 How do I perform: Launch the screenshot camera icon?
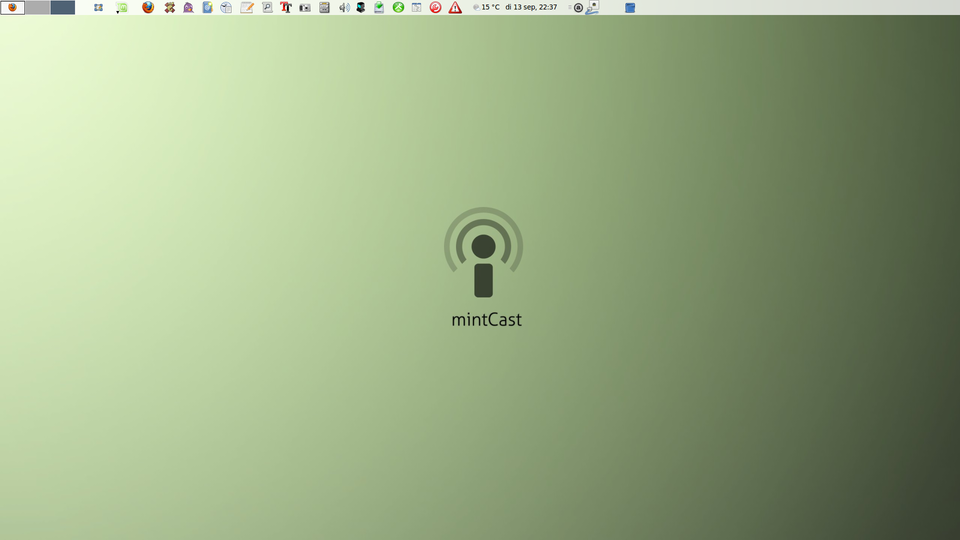click(x=305, y=8)
